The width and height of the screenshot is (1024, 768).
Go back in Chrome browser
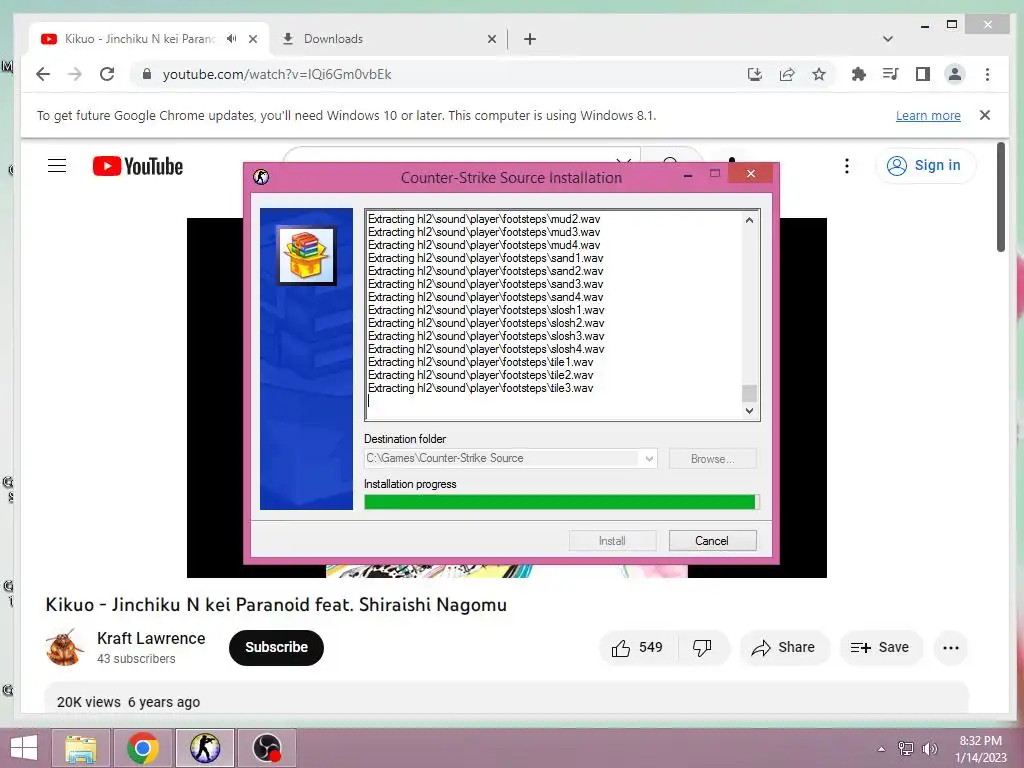click(43, 74)
